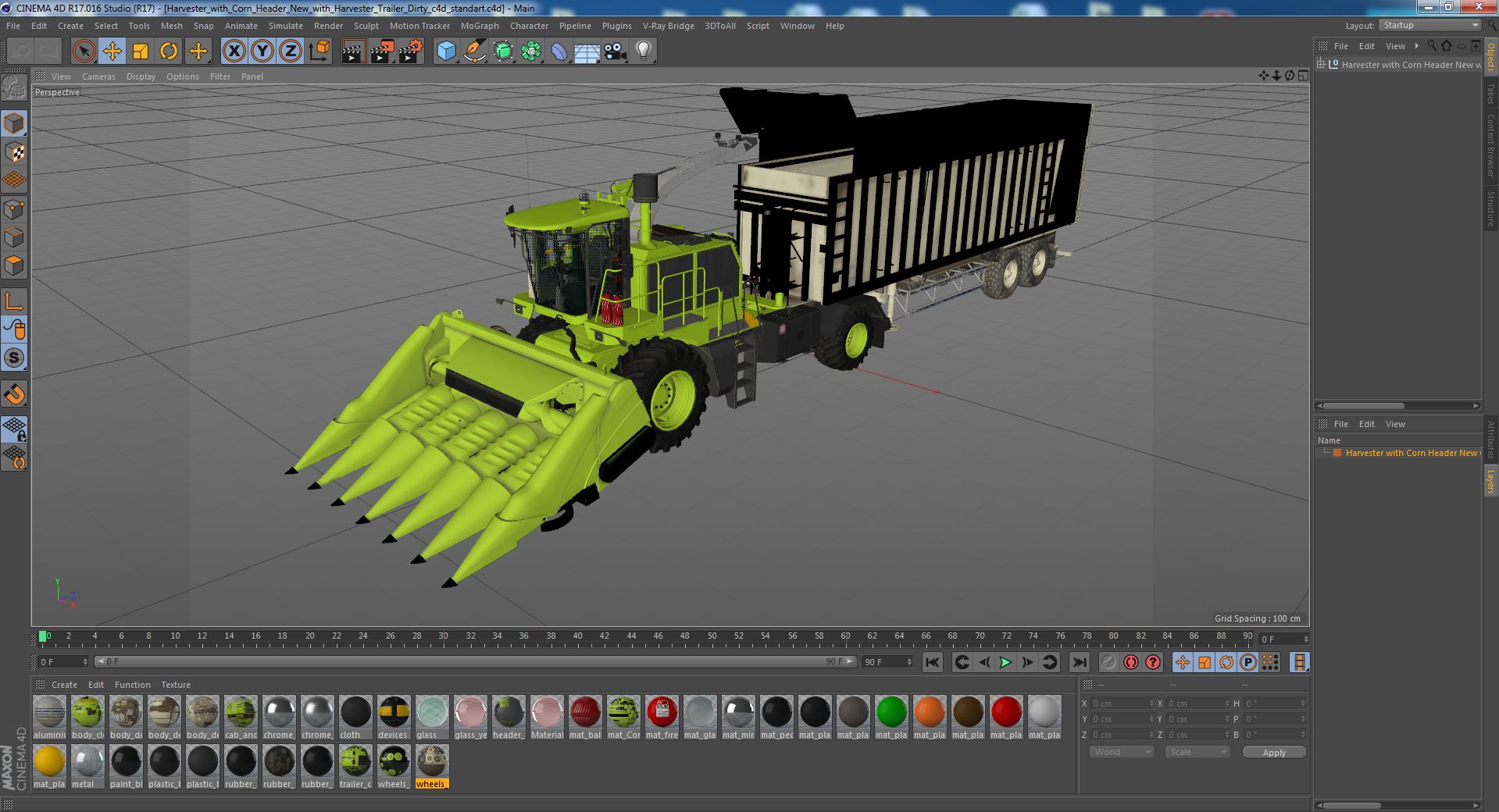Open viewport Display menu

(x=141, y=77)
